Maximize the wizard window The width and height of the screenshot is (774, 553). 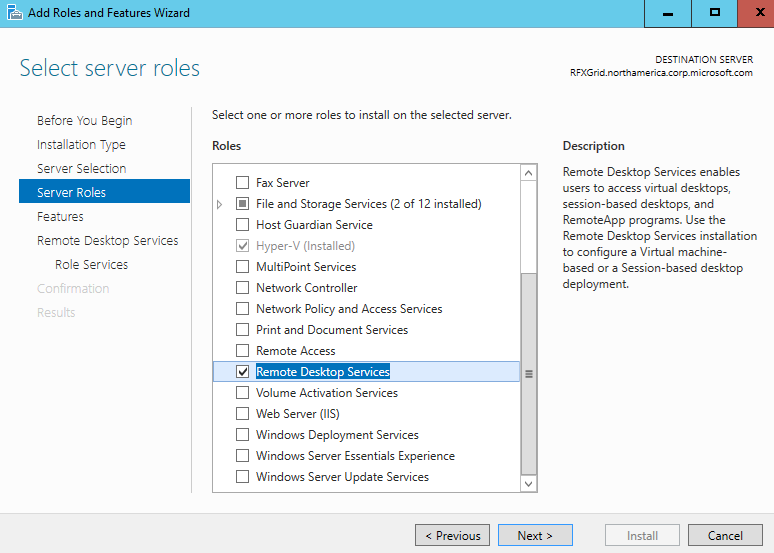pos(714,13)
